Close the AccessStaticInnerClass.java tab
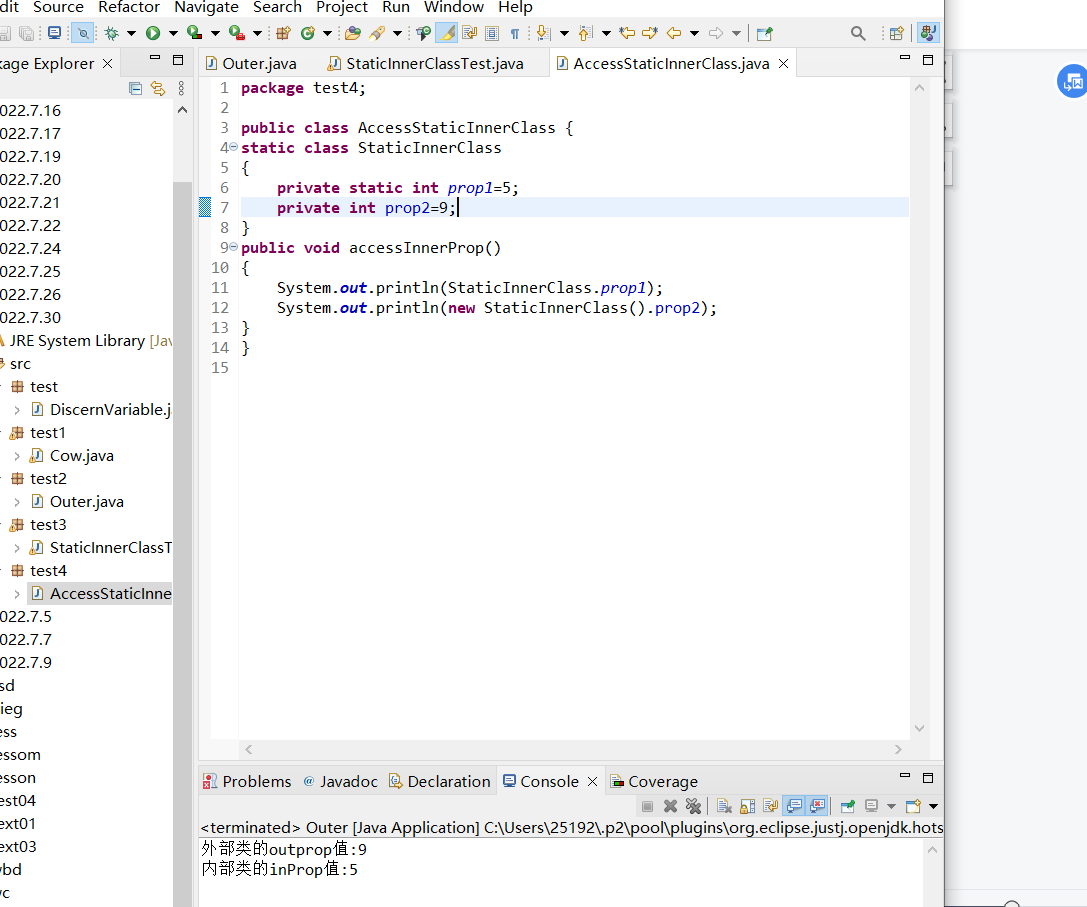The height and width of the screenshot is (907, 1087). [784, 64]
